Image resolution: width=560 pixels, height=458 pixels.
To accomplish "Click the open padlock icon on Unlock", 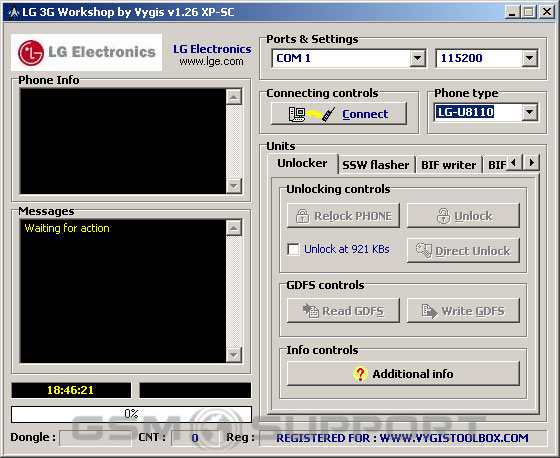I will pos(443,216).
